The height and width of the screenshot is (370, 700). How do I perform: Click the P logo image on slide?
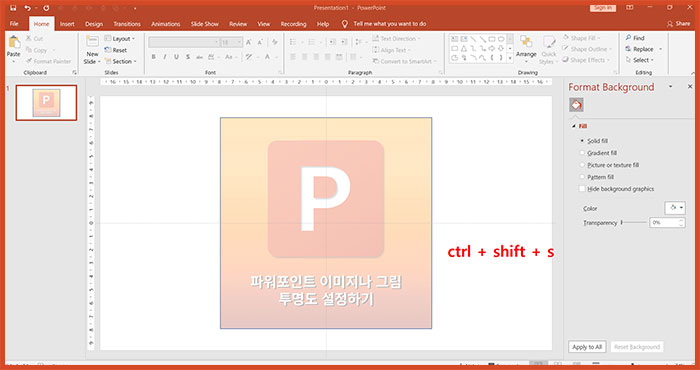click(x=325, y=199)
